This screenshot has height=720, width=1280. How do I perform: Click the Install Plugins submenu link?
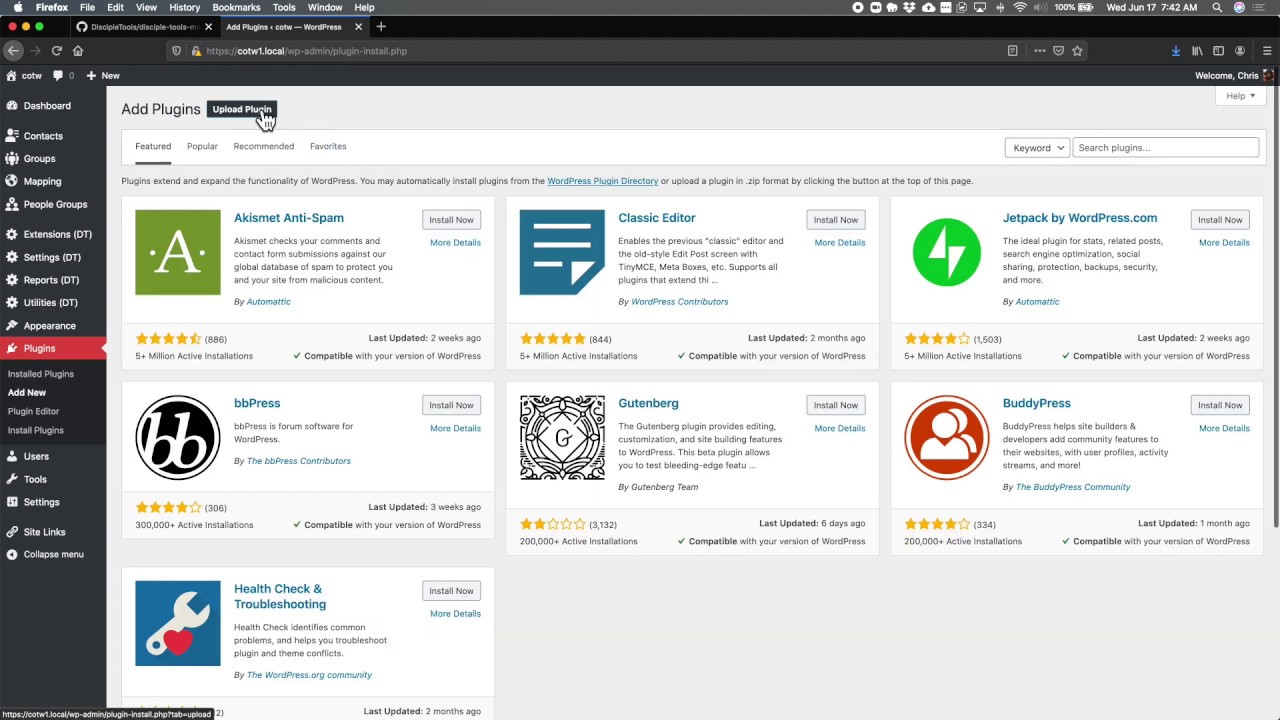[x=36, y=430]
